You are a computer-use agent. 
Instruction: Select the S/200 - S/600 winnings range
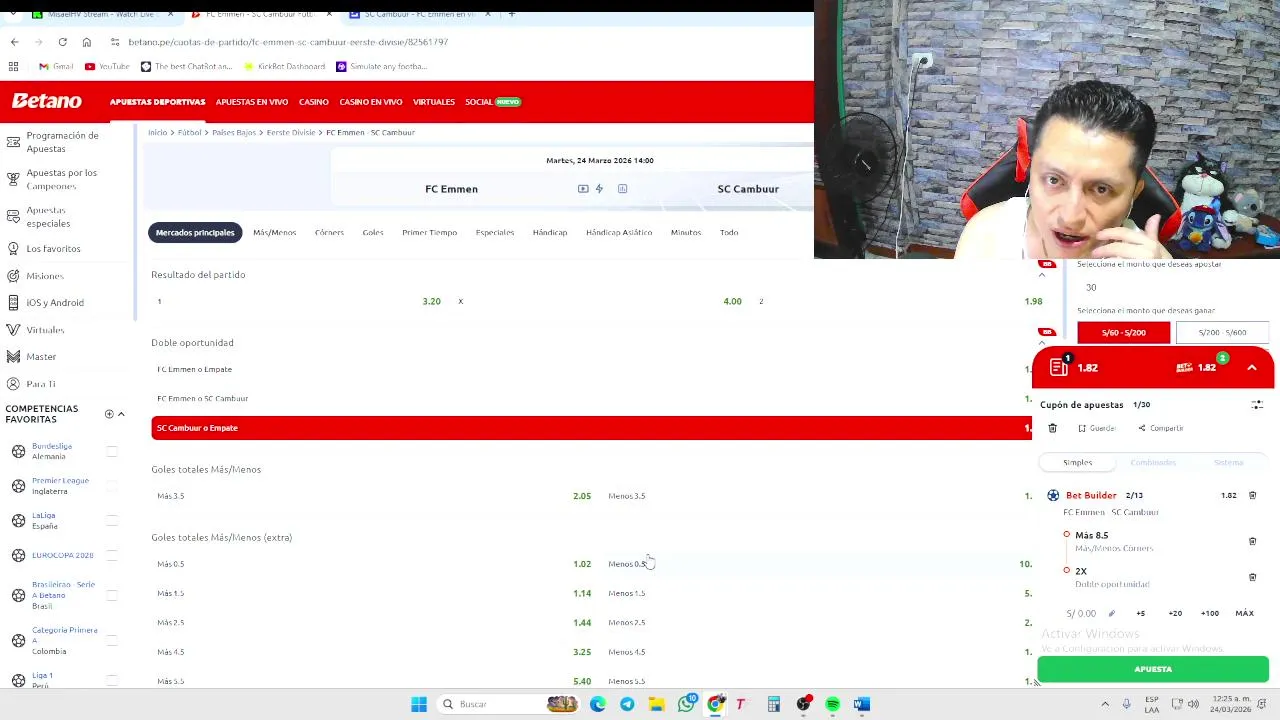1222,332
